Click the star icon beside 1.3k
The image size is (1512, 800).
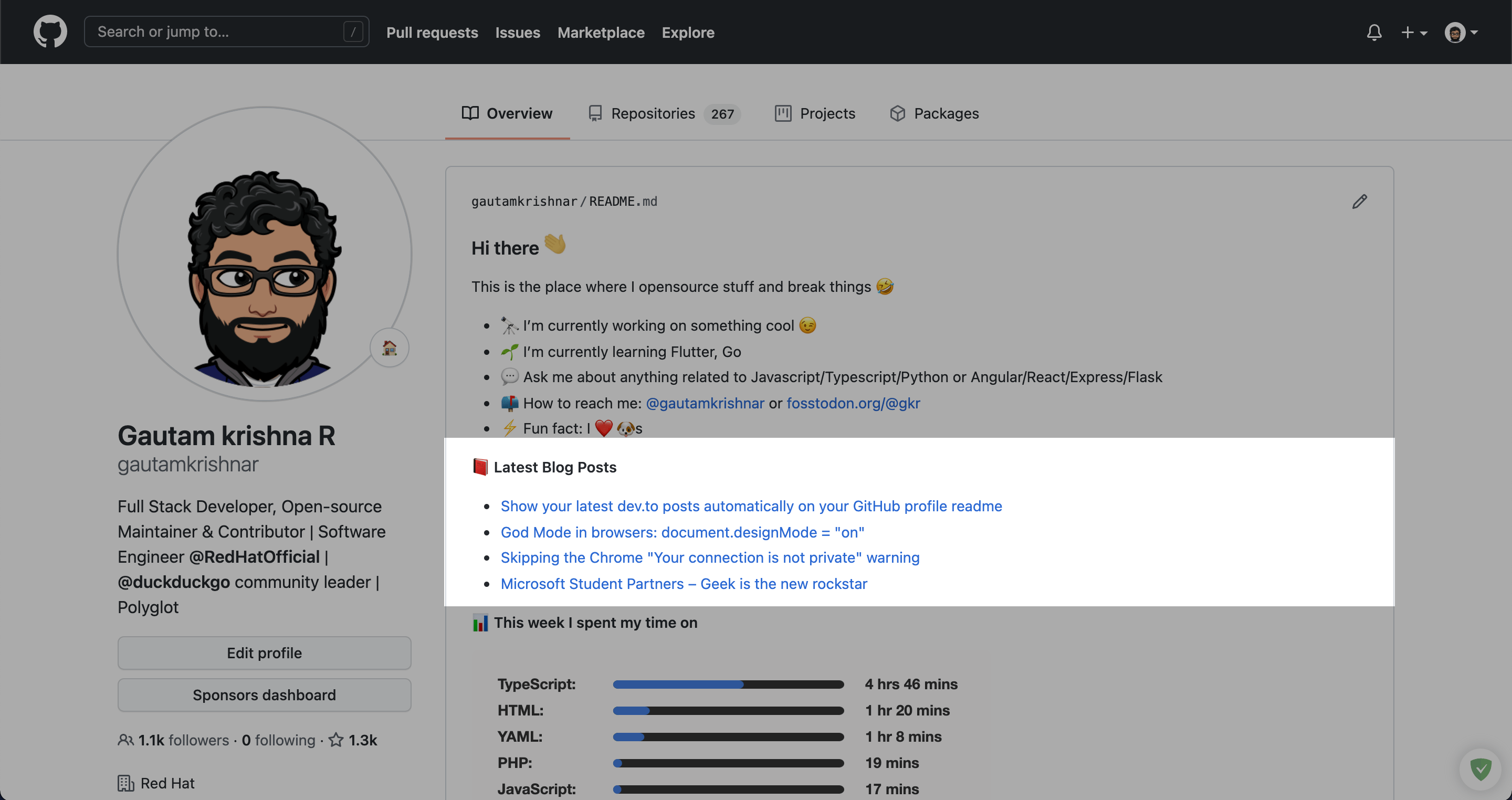336,740
